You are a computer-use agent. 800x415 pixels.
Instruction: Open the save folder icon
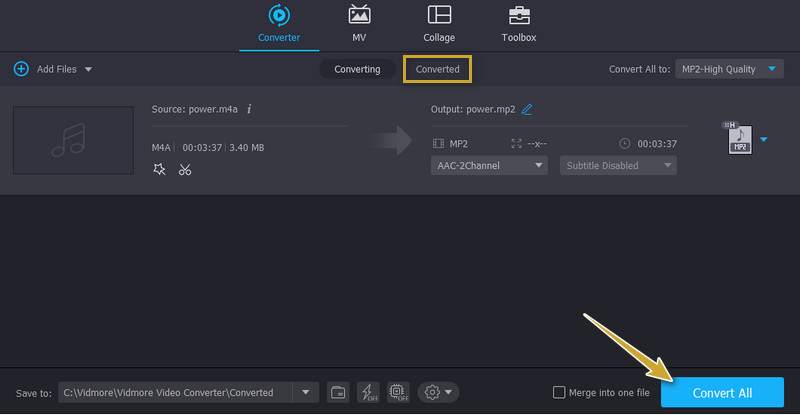pos(339,391)
